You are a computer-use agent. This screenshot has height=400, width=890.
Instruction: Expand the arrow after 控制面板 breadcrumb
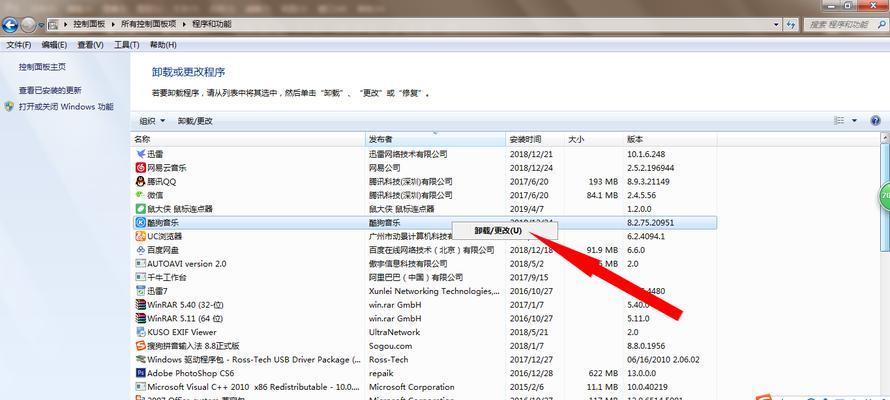click(116, 24)
